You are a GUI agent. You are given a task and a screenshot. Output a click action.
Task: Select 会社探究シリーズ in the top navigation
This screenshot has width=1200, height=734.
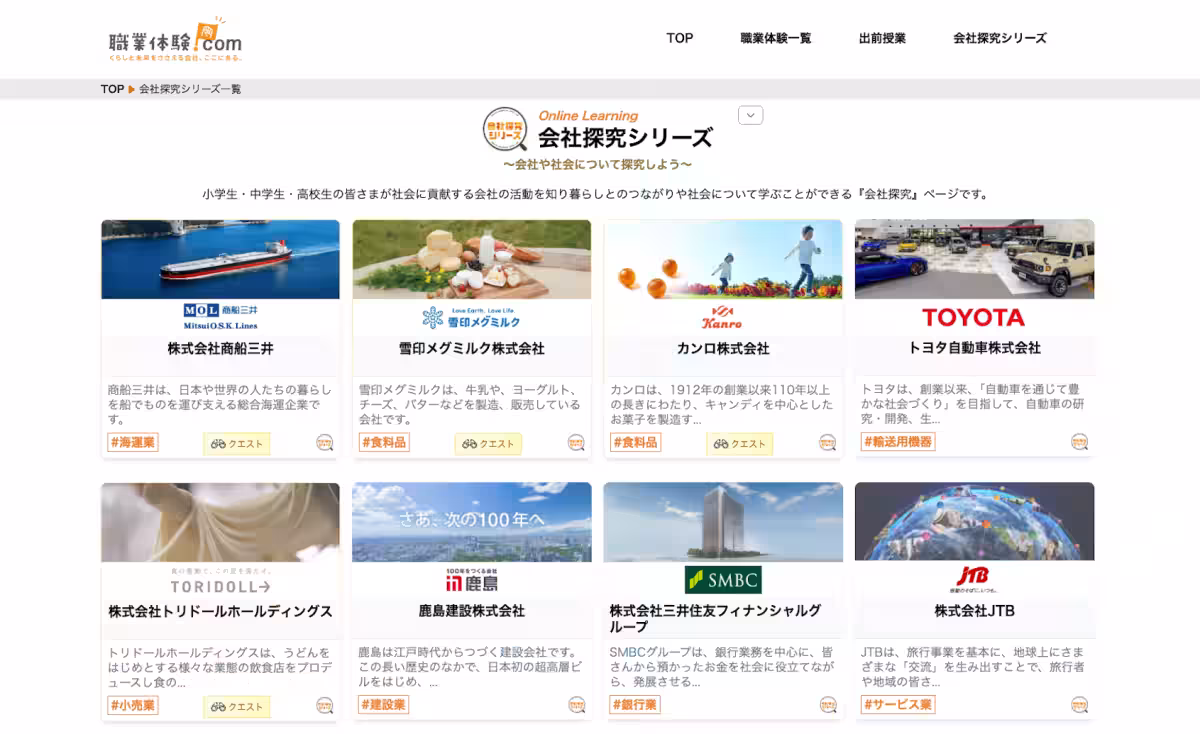pos(998,38)
